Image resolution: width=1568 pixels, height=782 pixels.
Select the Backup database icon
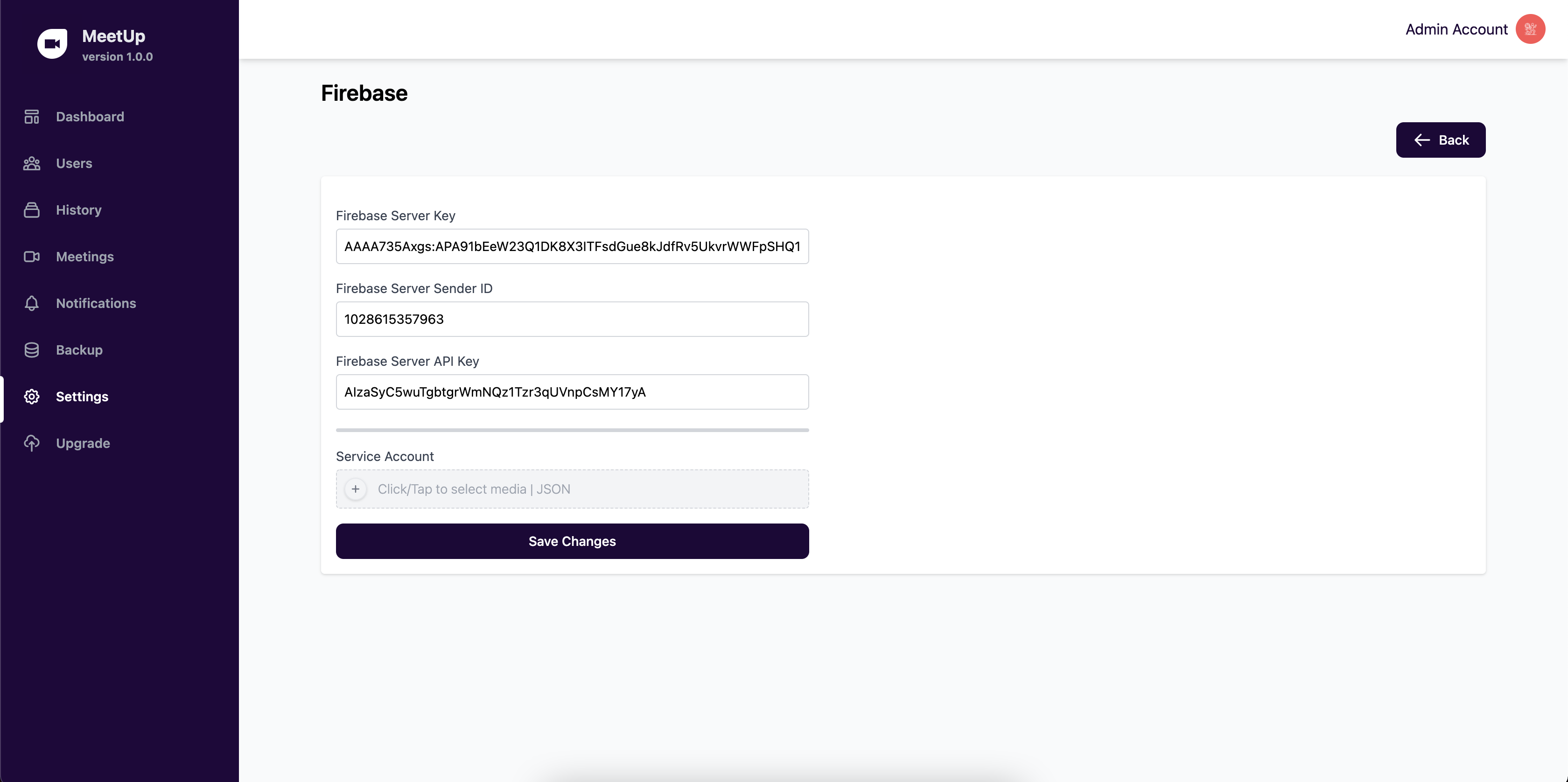pos(32,350)
